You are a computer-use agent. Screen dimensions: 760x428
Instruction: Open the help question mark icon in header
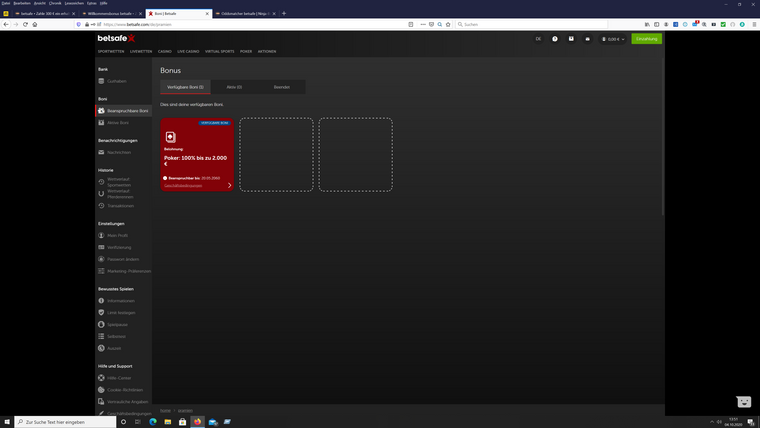click(x=555, y=39)
